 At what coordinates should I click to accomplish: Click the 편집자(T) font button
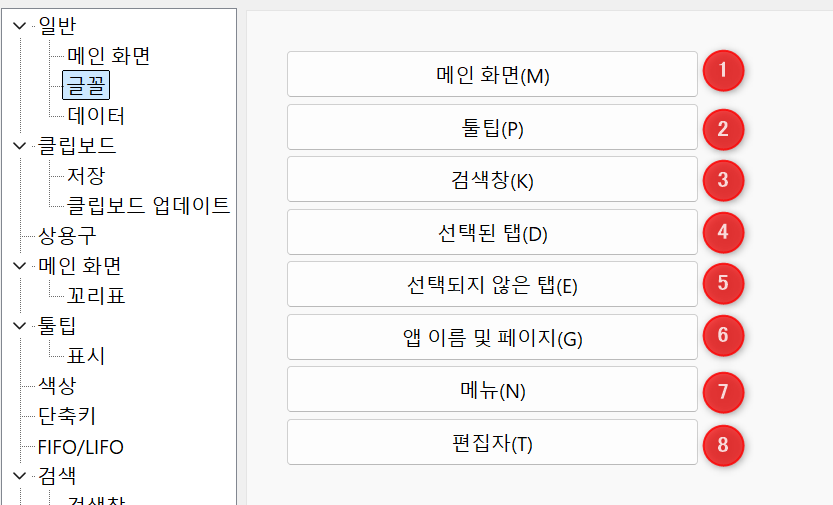[x=492, y=442]
